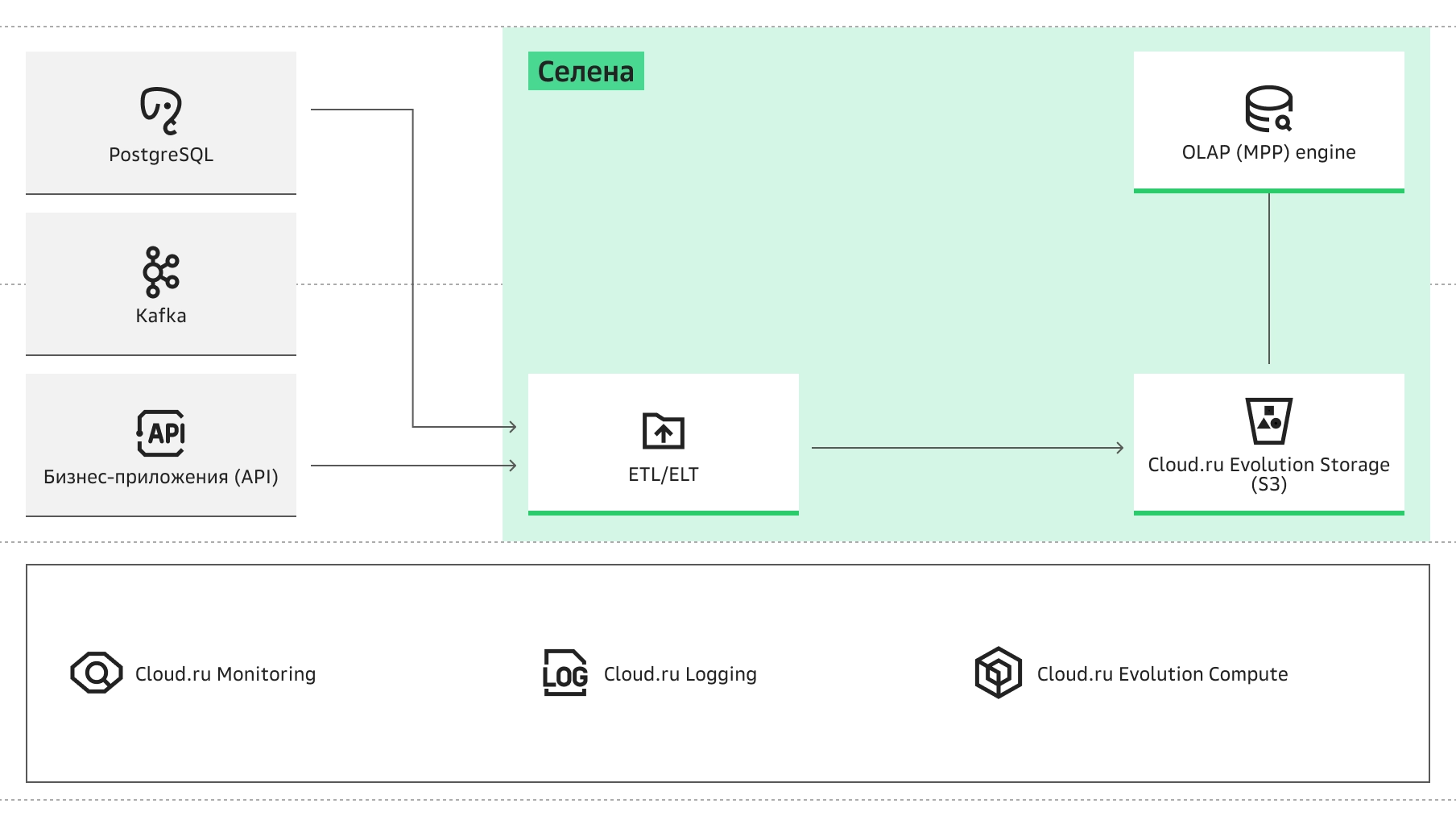This screenshot has width=1456, height=820.
Task: Click the Cloud.ru Monitoring eye icon
Action: [97, 673]
